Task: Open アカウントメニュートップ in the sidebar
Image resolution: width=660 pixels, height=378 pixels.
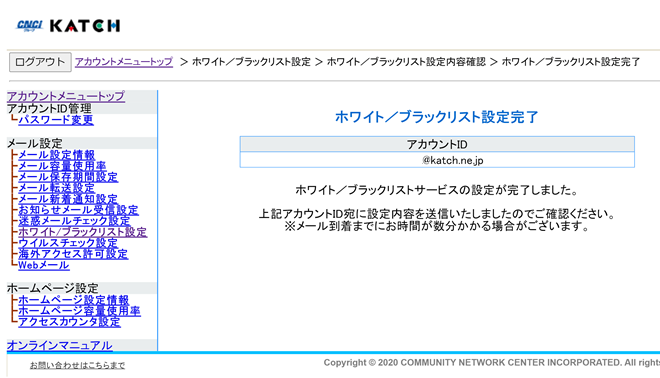Action: 66,96
